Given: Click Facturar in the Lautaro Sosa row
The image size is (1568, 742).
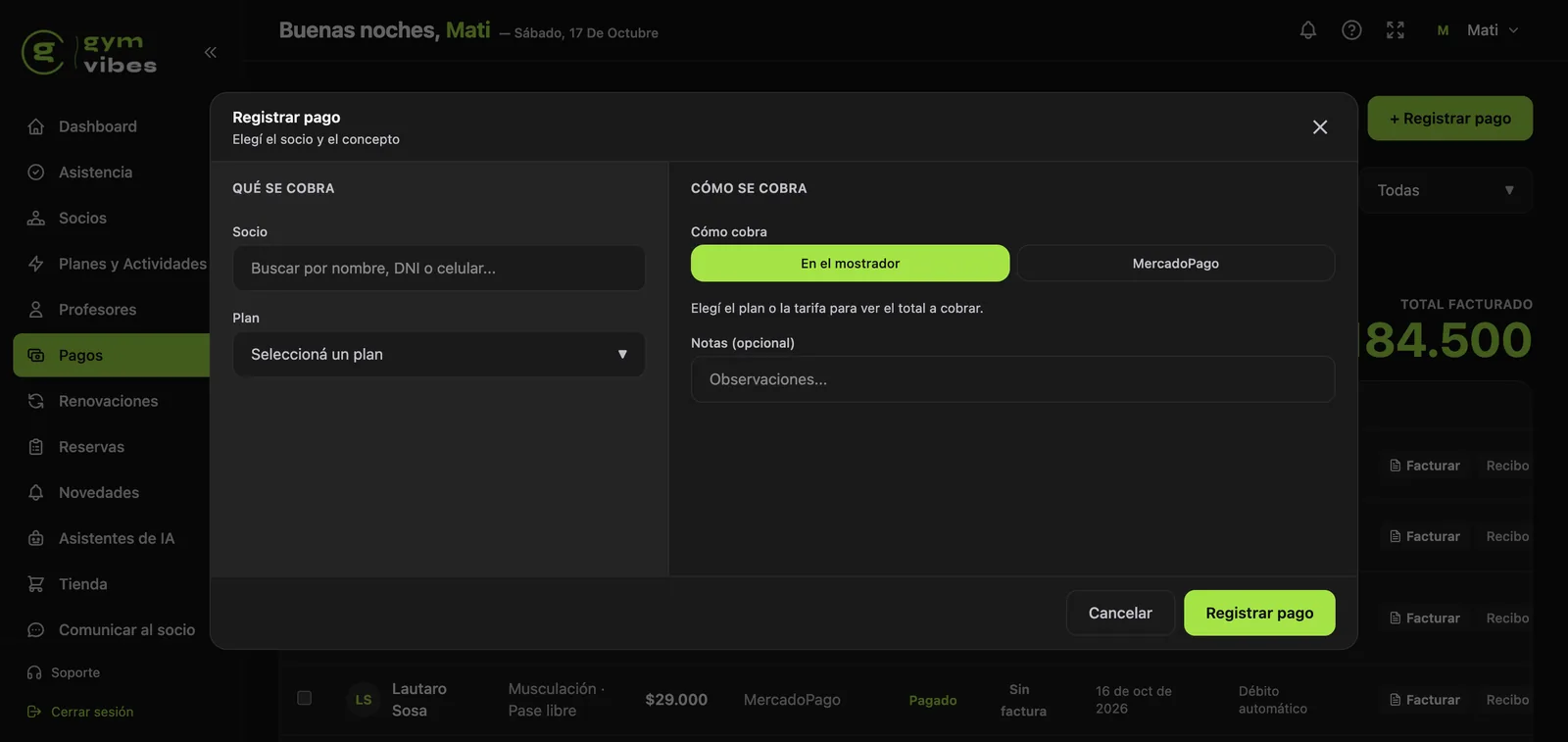Looking at the screenshot, I should 1425,700.
